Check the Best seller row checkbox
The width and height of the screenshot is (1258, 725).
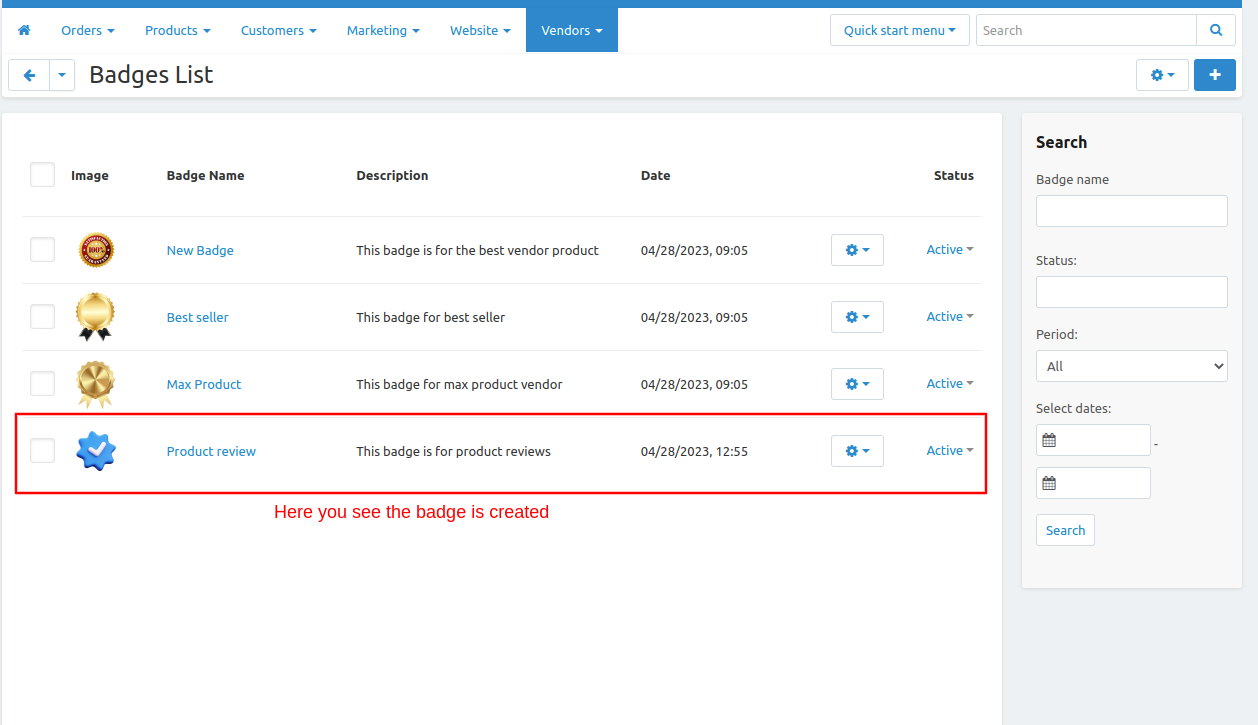pyautogui.click(x=42, y=317)
